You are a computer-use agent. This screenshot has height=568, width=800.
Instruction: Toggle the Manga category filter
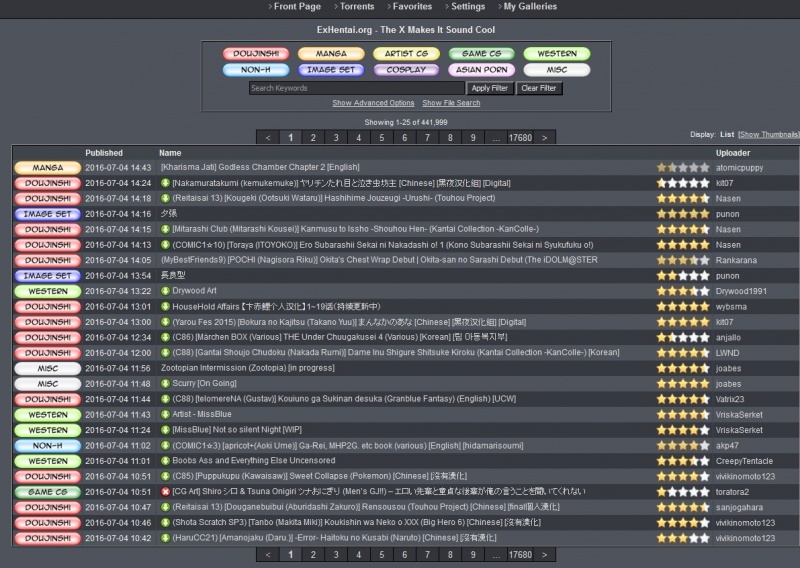tap(331, 54)
